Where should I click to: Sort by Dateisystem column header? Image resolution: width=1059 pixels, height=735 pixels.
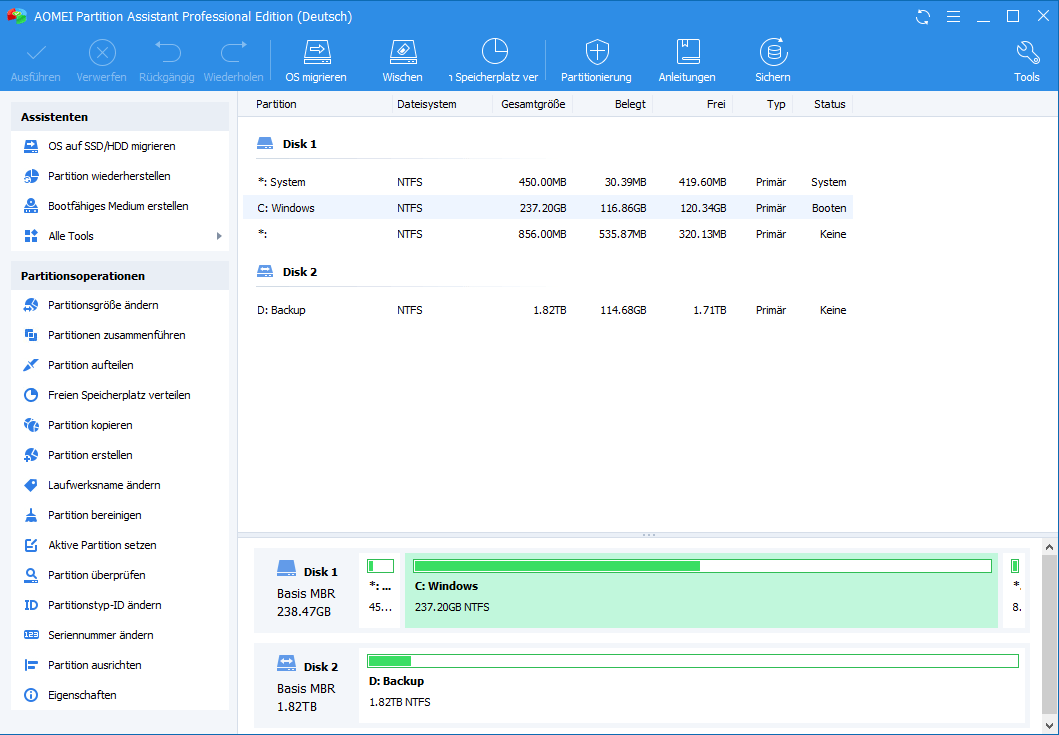pyautogui.click(x=427, y=104)
